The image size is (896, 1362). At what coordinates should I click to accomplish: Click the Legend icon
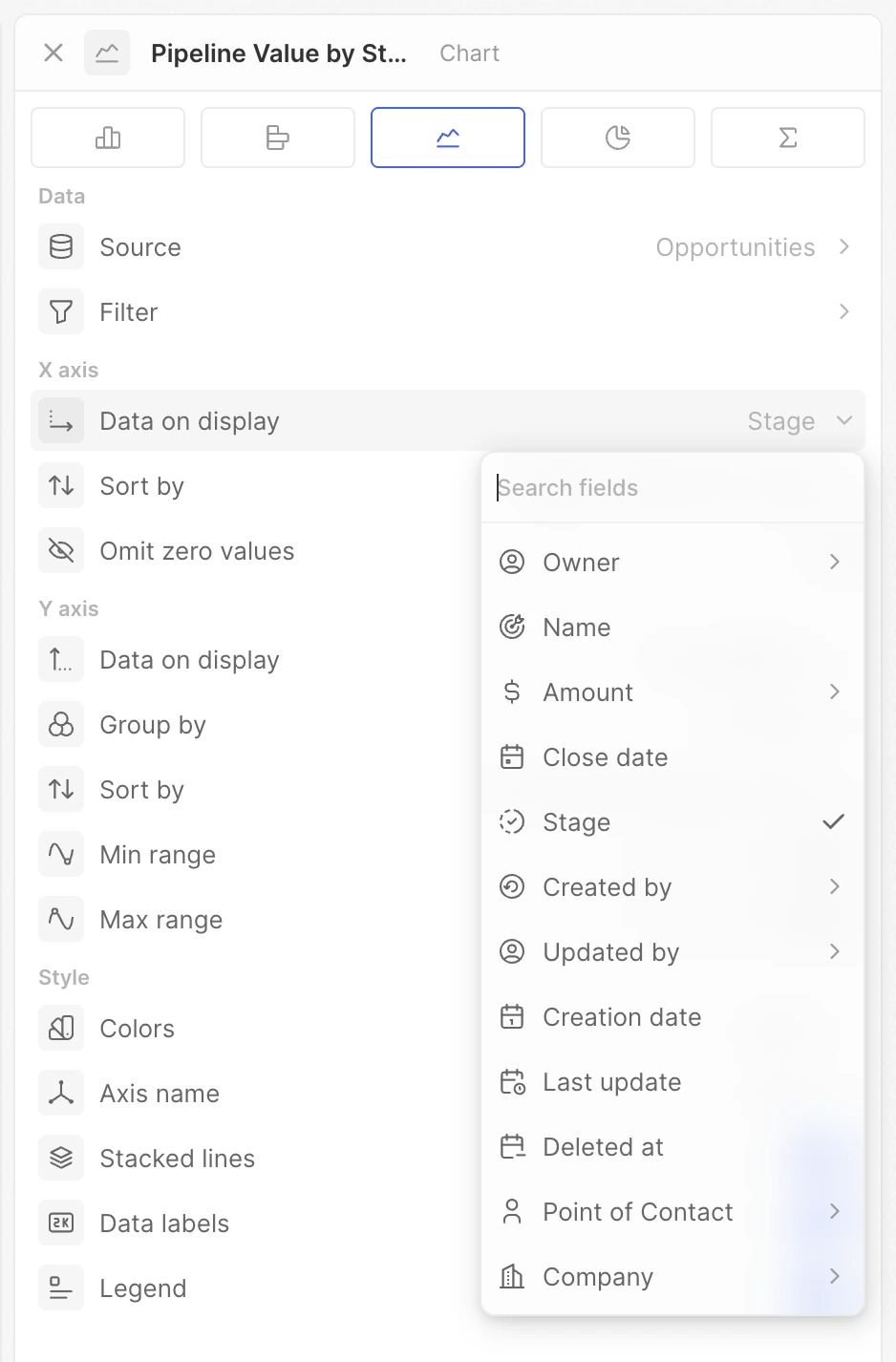click(61, 1288)
